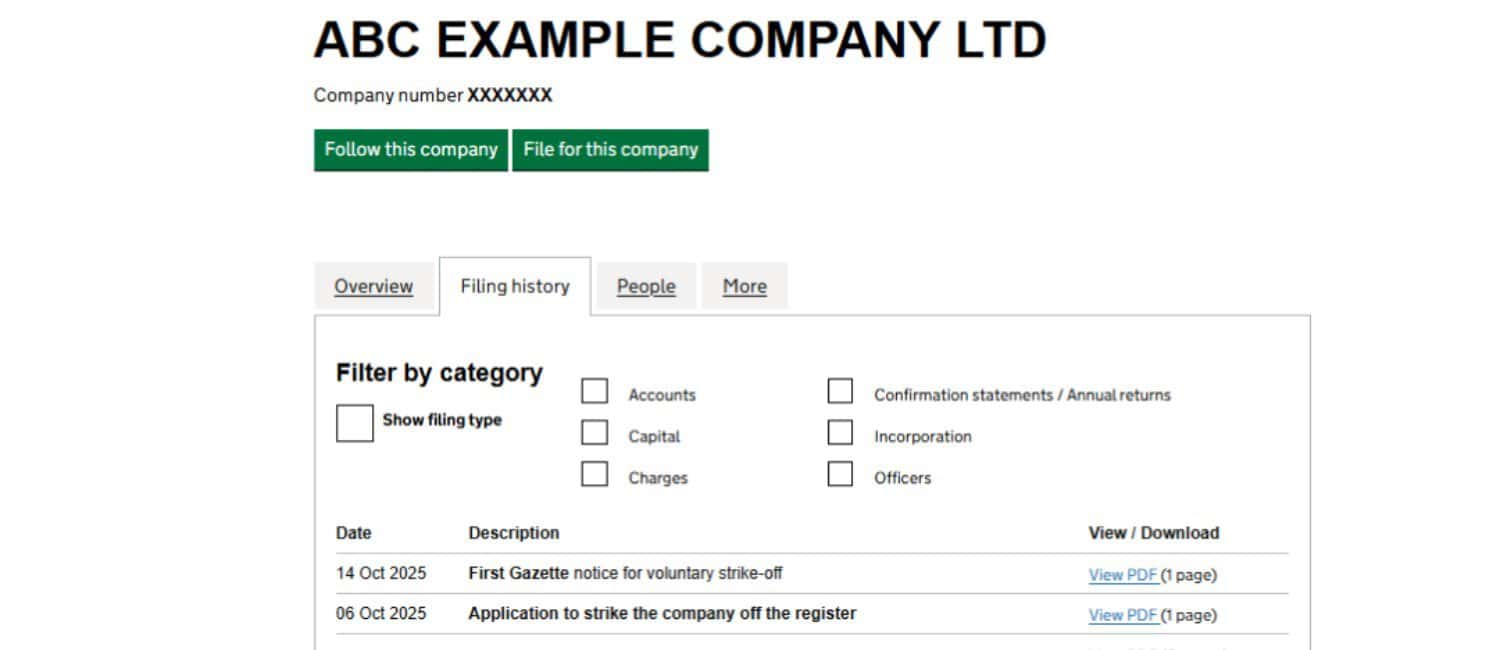Click the ABC EXAMPLE COMPANY LTD heading
The image size is (1500, 650).
680,40
